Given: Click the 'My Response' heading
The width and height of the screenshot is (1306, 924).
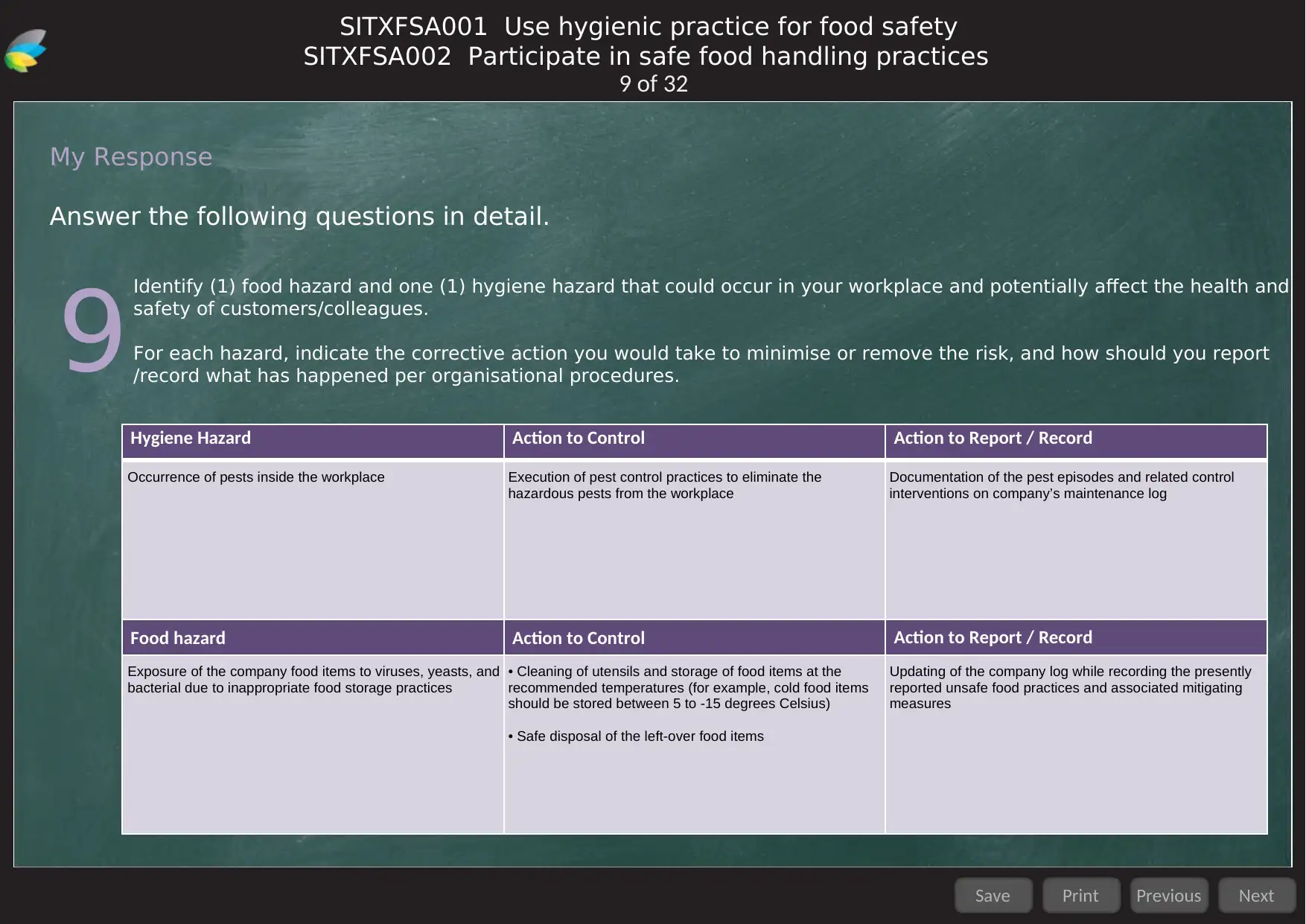Looking at the screenshot, I should (x=131, y=157).
